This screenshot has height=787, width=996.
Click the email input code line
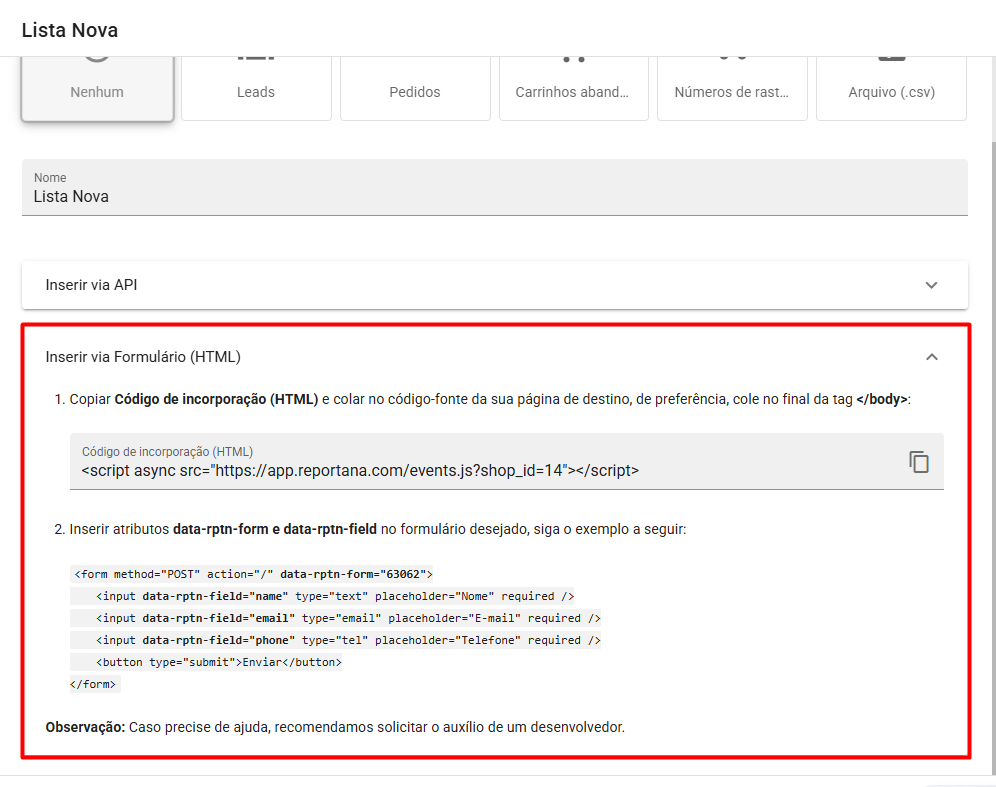click(x=348, y=618)
